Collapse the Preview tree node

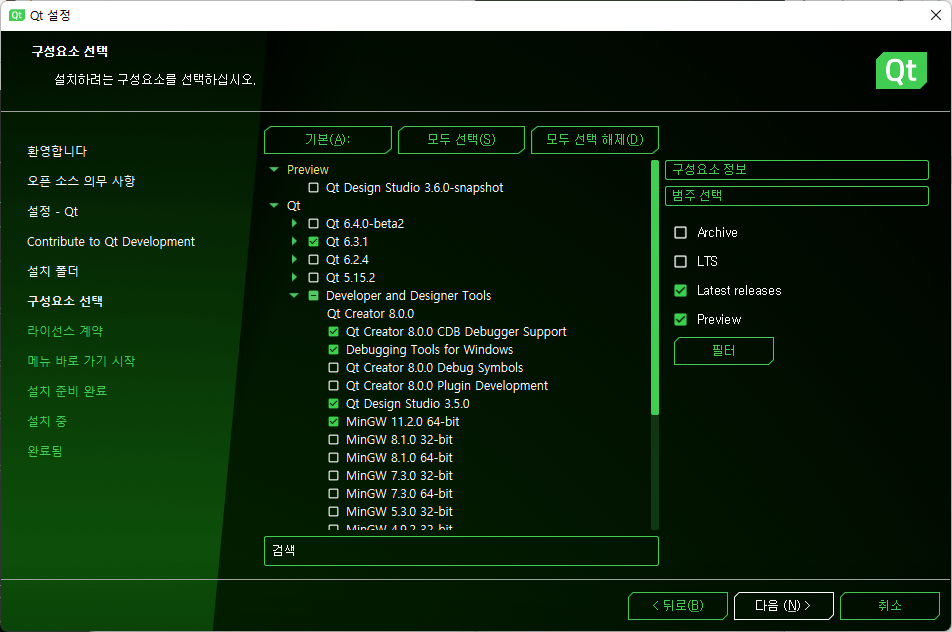coord(274,169)
